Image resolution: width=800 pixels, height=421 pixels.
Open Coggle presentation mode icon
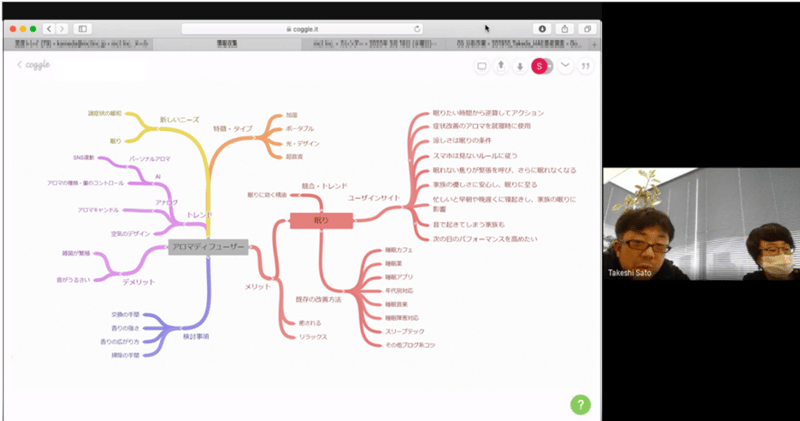point(482,66)
